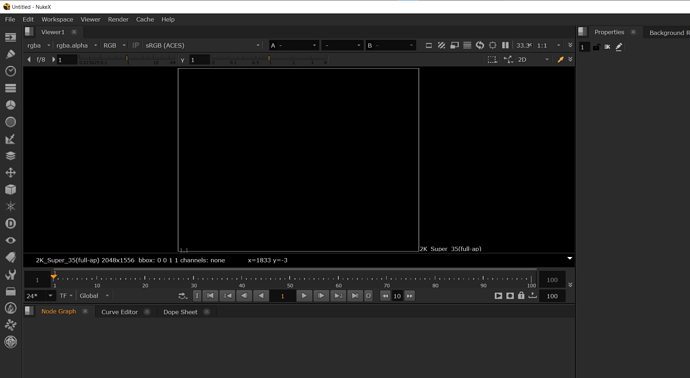Play forward in the timeline
The width and height of the screenshot is (690, 378).
tap(304, 296)
